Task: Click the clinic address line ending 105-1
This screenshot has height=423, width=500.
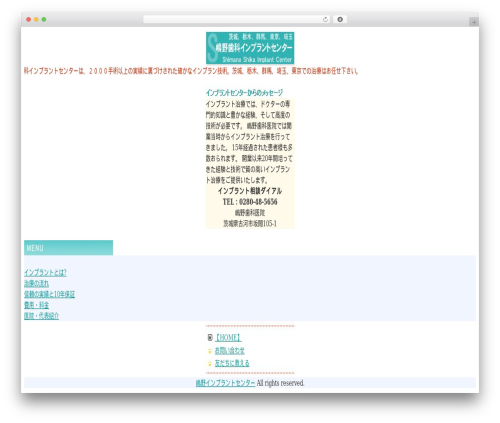Action: point(250,224)
